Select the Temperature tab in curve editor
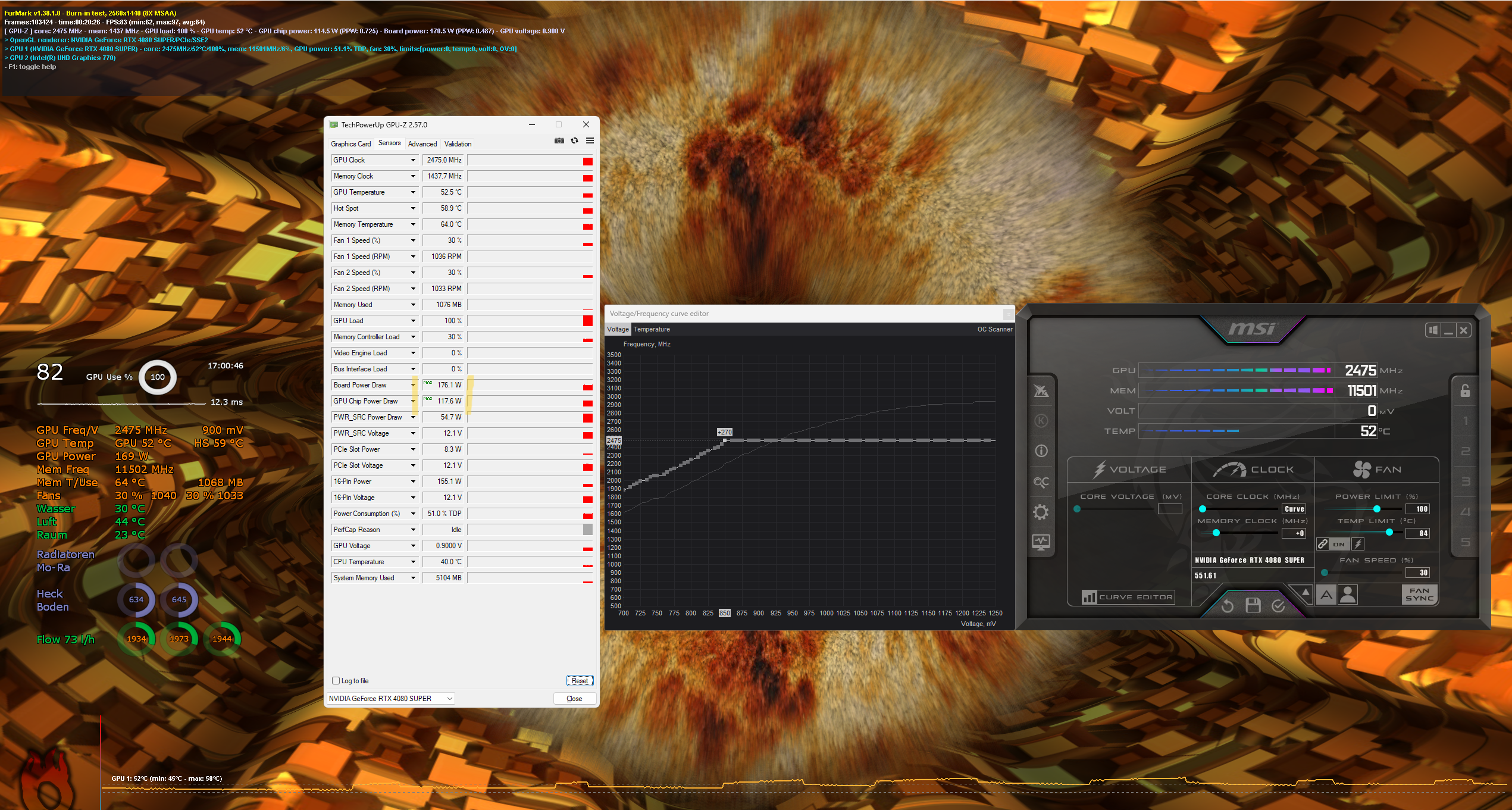The width and height of the screenshot is (1512, 810). pyautogui.click(x=652, y=329)
